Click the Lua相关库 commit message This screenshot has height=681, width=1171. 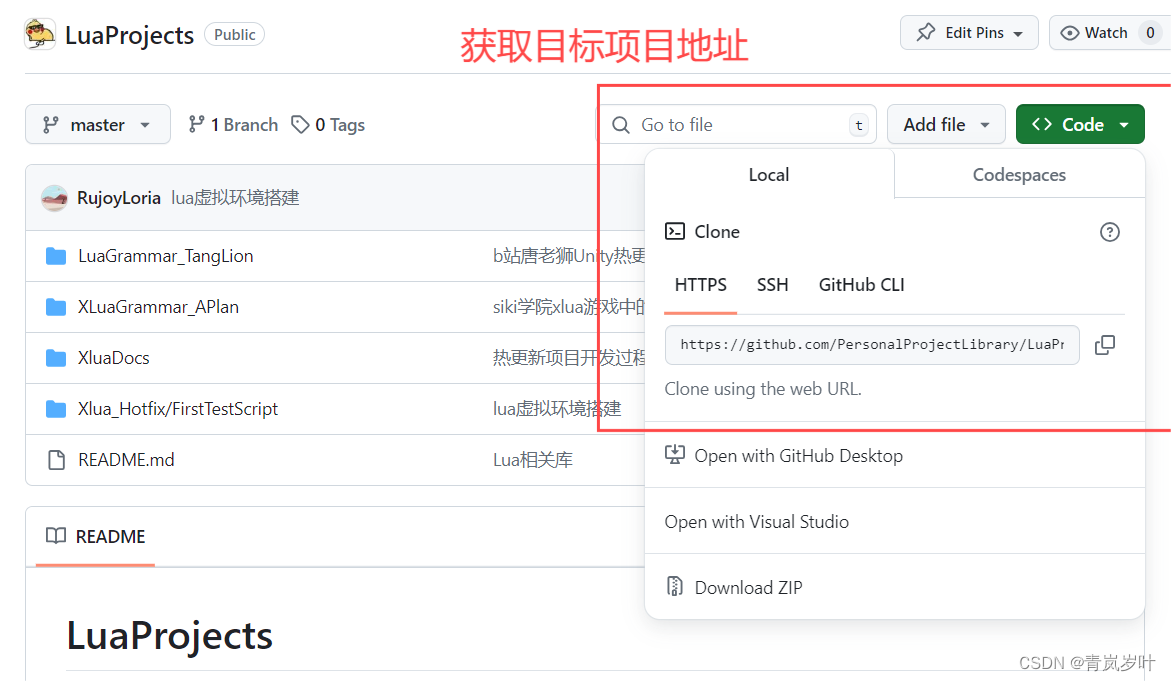pyautogui.click(x=533, y=460)
